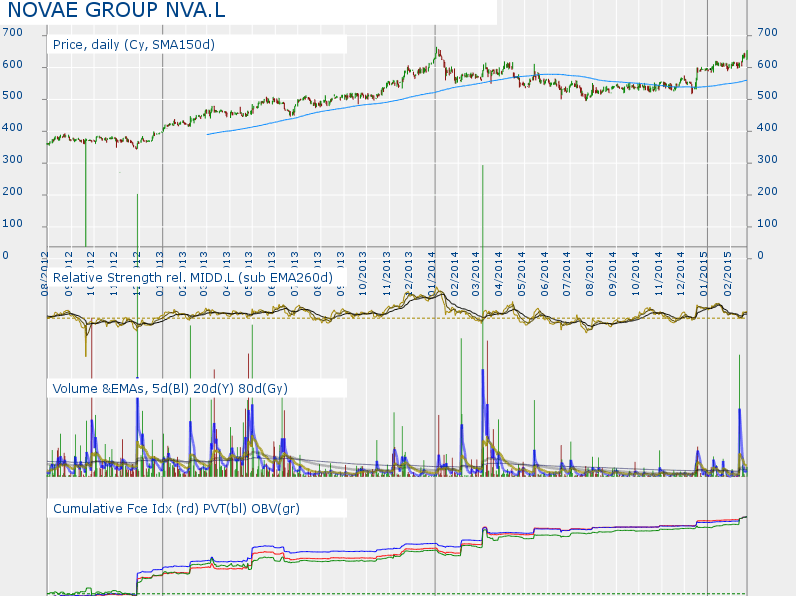Viewport: 796px width, 596px height.
Task: Select the 11/2013 date label on the time axis
Action: (x=386, y=274)
